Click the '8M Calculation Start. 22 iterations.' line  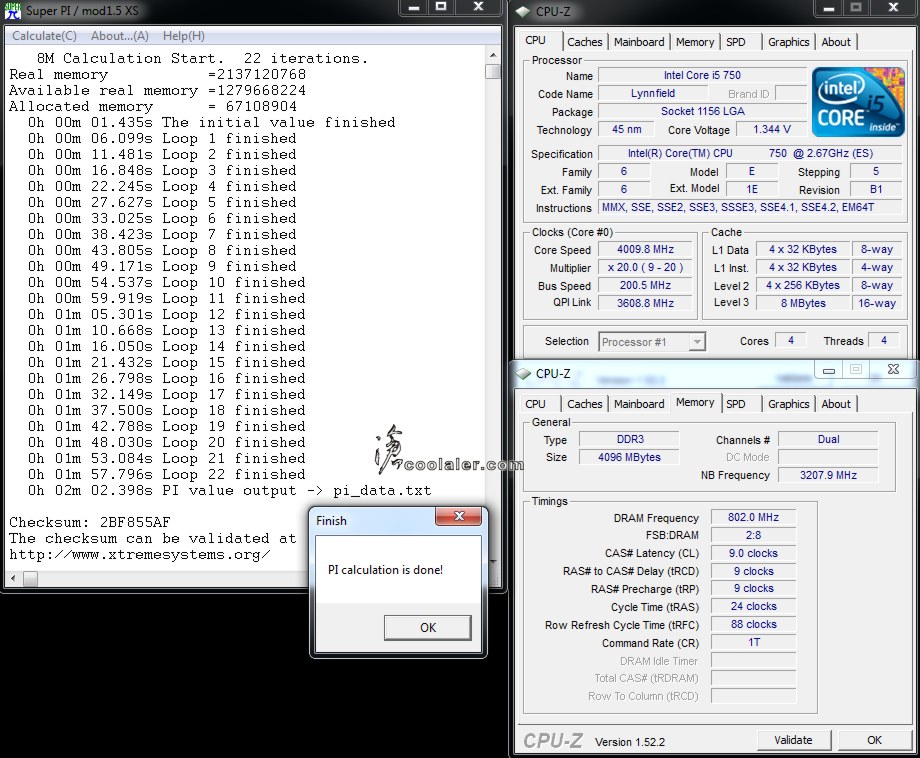pyautogui.click(x=202, y=58)
